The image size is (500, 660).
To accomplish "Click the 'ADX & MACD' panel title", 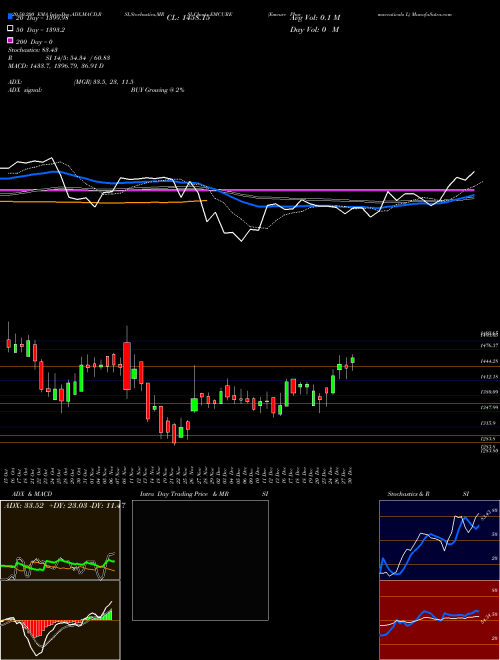I will [32, 494].
